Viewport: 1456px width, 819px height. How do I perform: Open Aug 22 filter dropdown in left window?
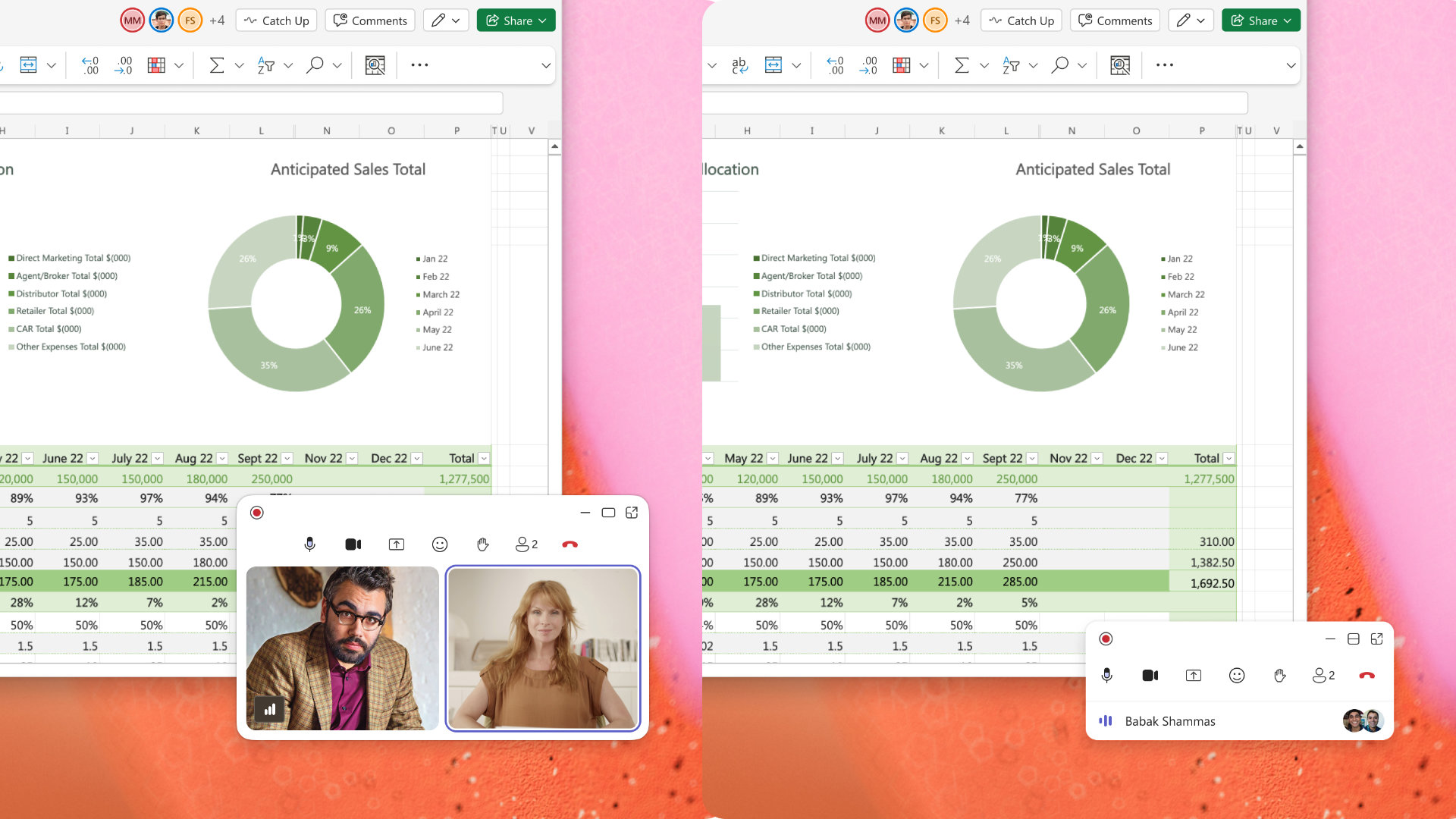coord(222,459)
